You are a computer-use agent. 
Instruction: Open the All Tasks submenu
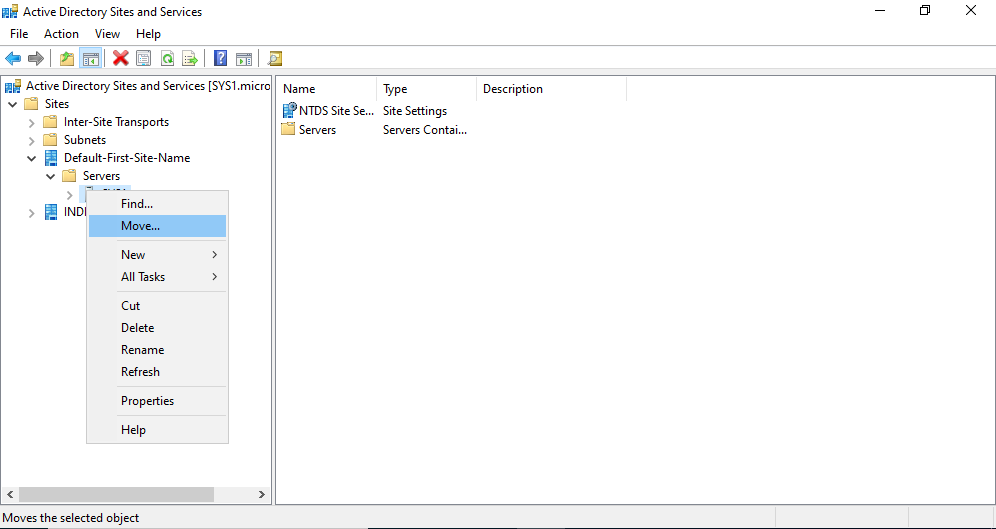tap(158, 277)
